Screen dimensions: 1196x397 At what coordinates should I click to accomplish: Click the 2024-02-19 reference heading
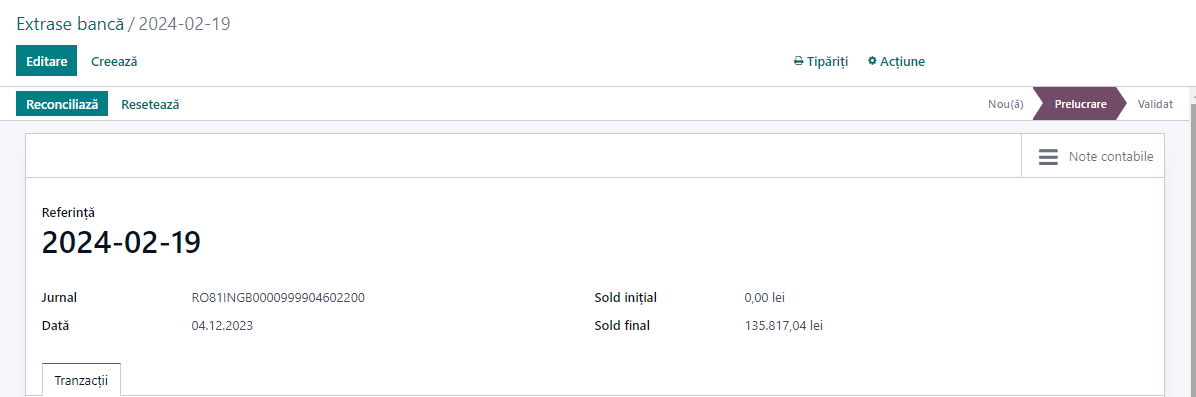[x=121, y=243]
